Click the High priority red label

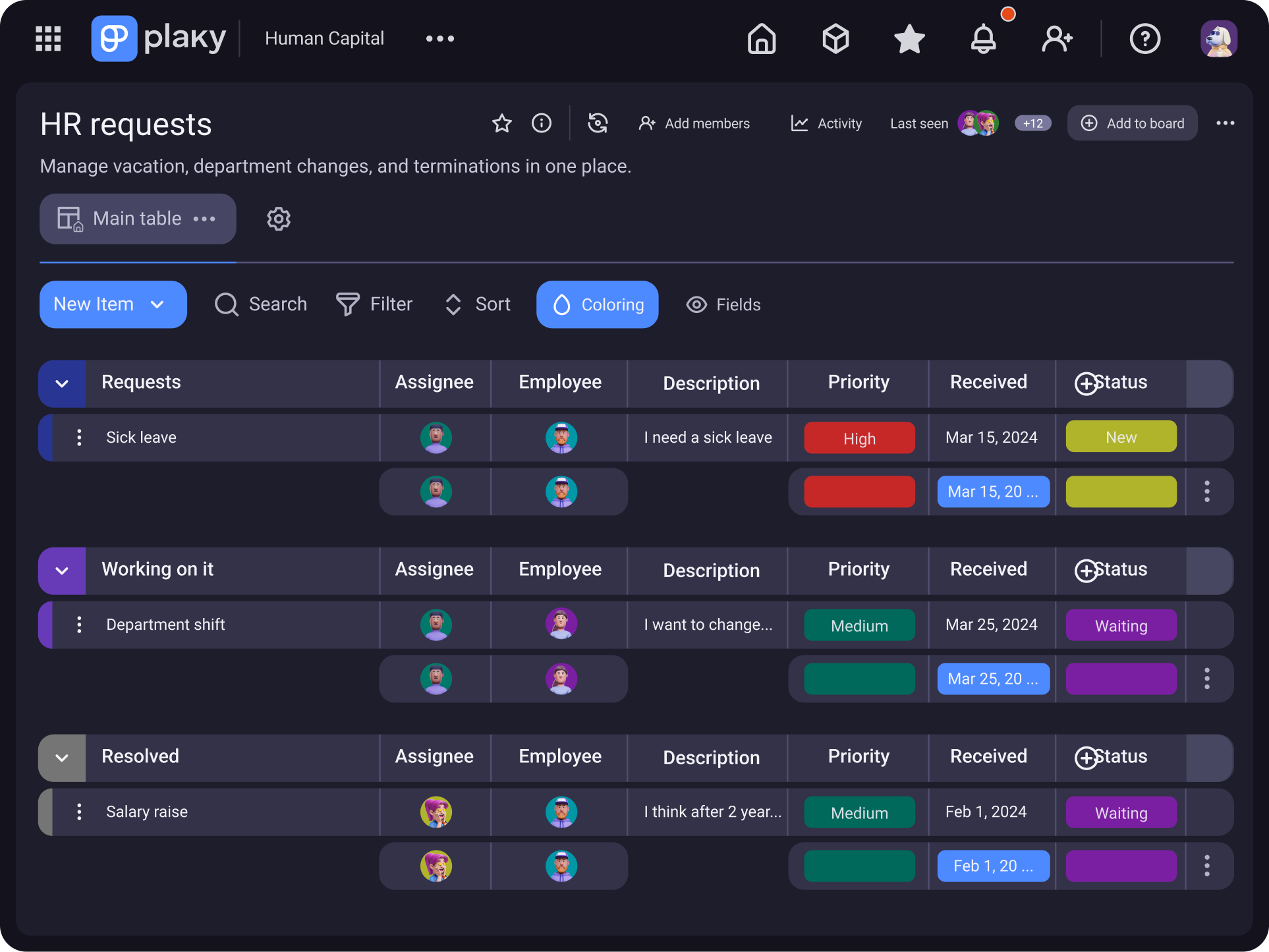[x=859, y=438]
